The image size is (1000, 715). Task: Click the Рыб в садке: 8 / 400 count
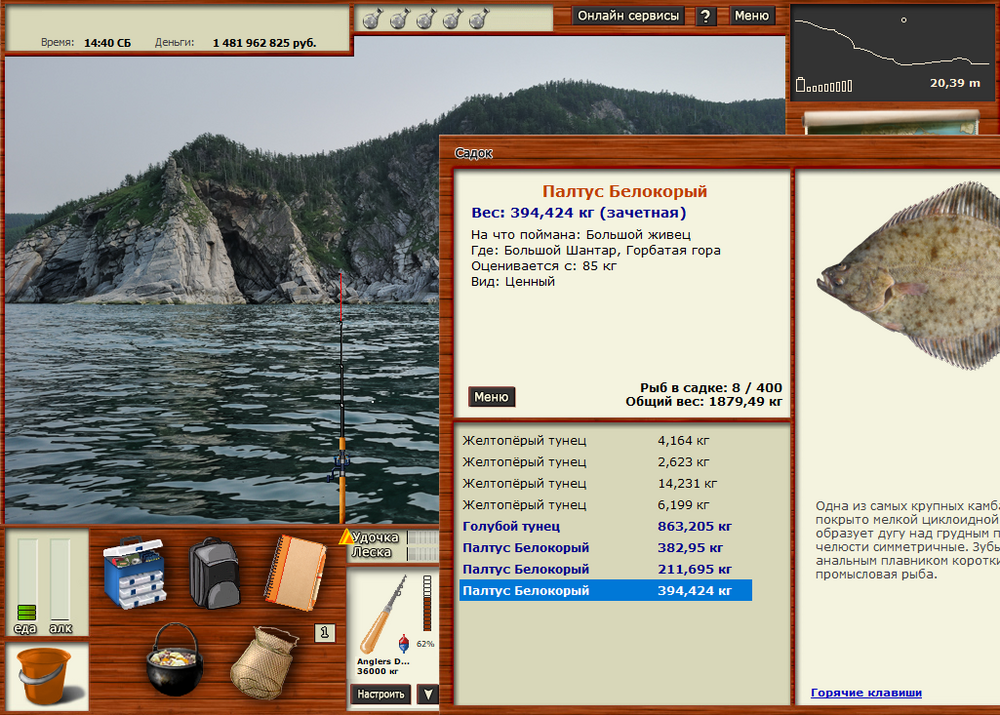(x=711, y=388)
